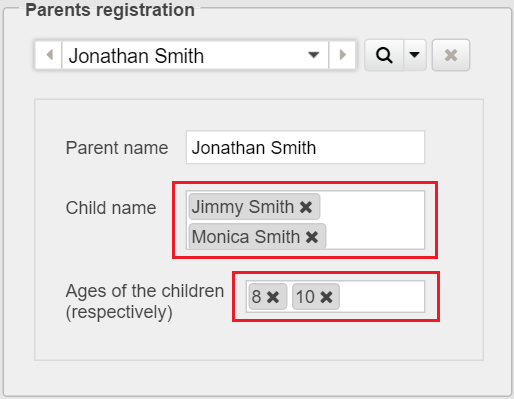Click the gray X clear button

click(x=451, y=55)
